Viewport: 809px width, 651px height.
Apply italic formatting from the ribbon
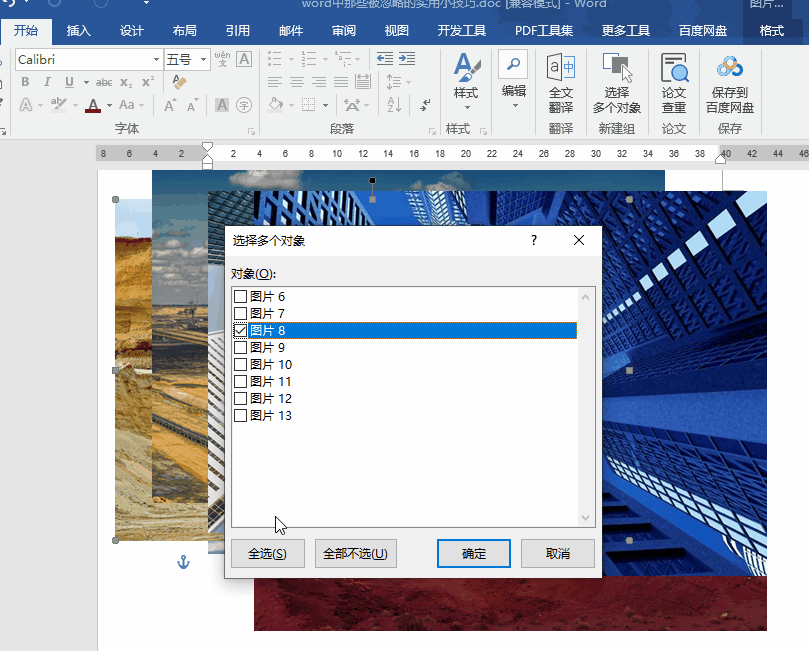tap(46, 82)
